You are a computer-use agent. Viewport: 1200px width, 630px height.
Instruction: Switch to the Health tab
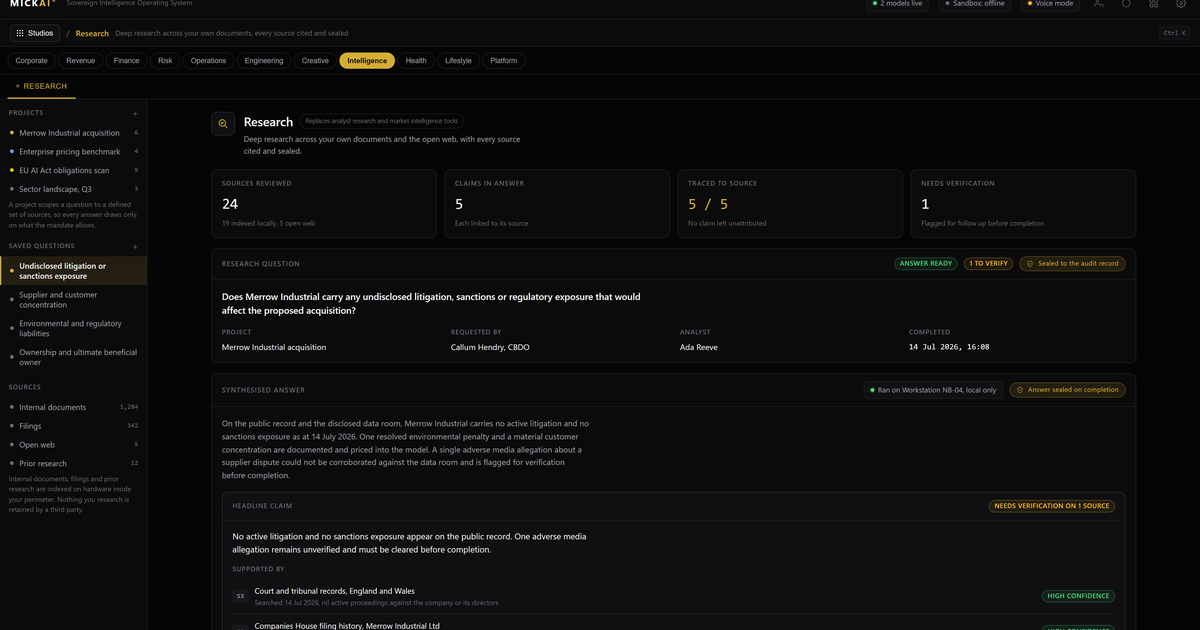pos(416,61)
